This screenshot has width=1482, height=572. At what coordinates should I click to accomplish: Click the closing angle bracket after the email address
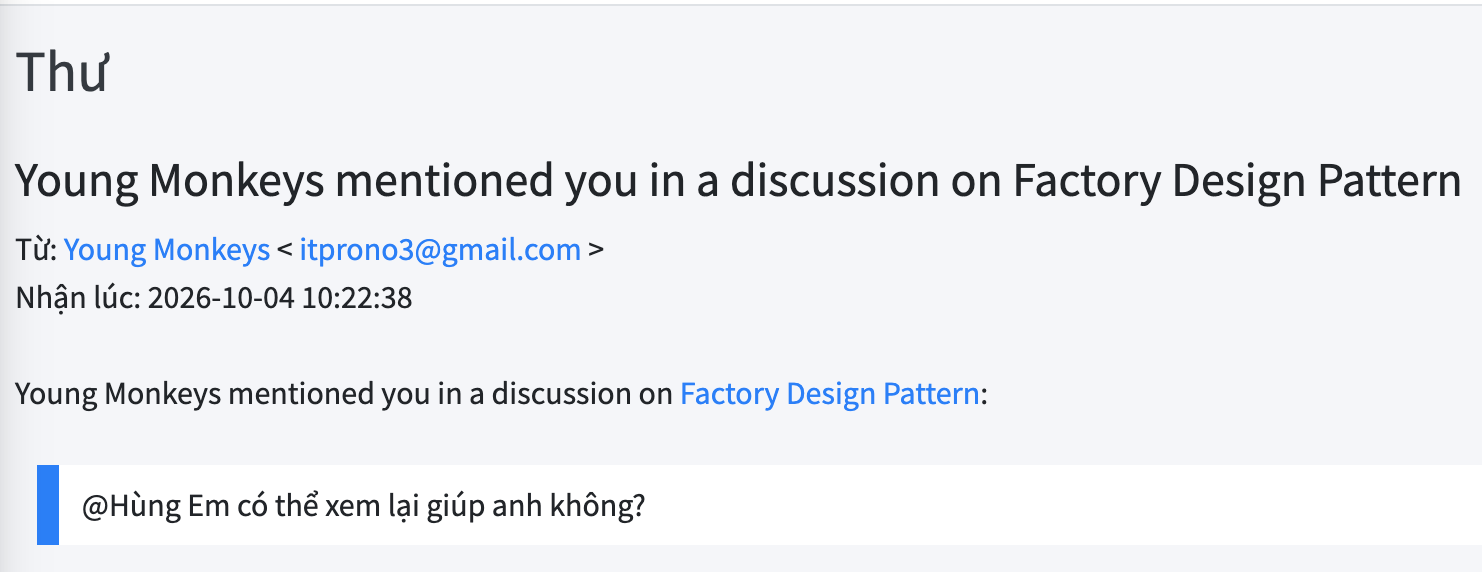[596, 250]
